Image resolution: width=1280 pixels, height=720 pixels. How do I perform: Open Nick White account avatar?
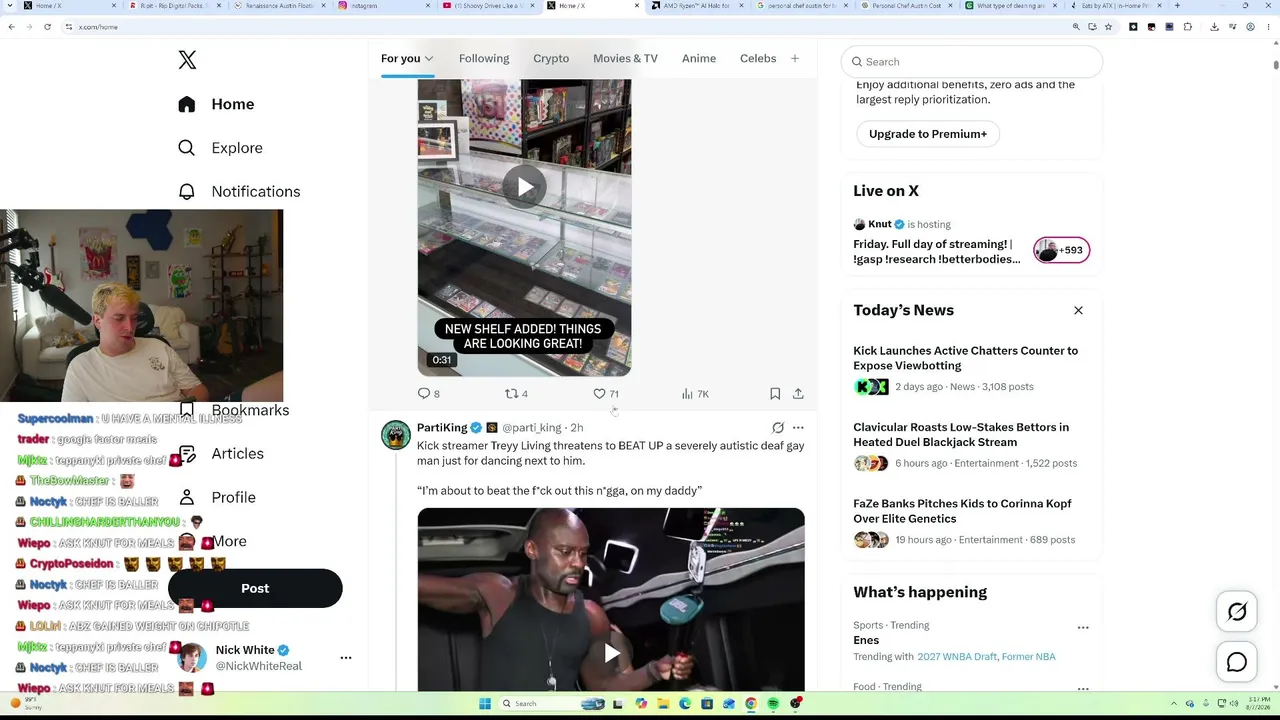tap(192, 658)
